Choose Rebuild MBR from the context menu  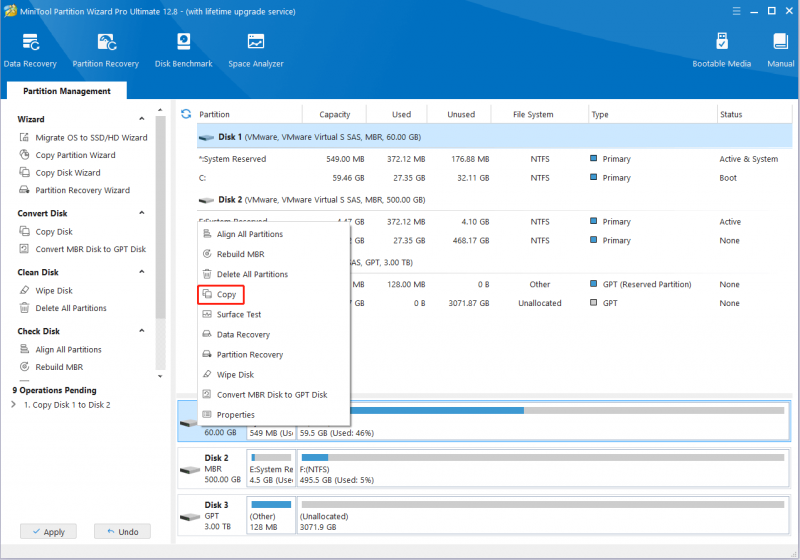[x=274, y=254]
